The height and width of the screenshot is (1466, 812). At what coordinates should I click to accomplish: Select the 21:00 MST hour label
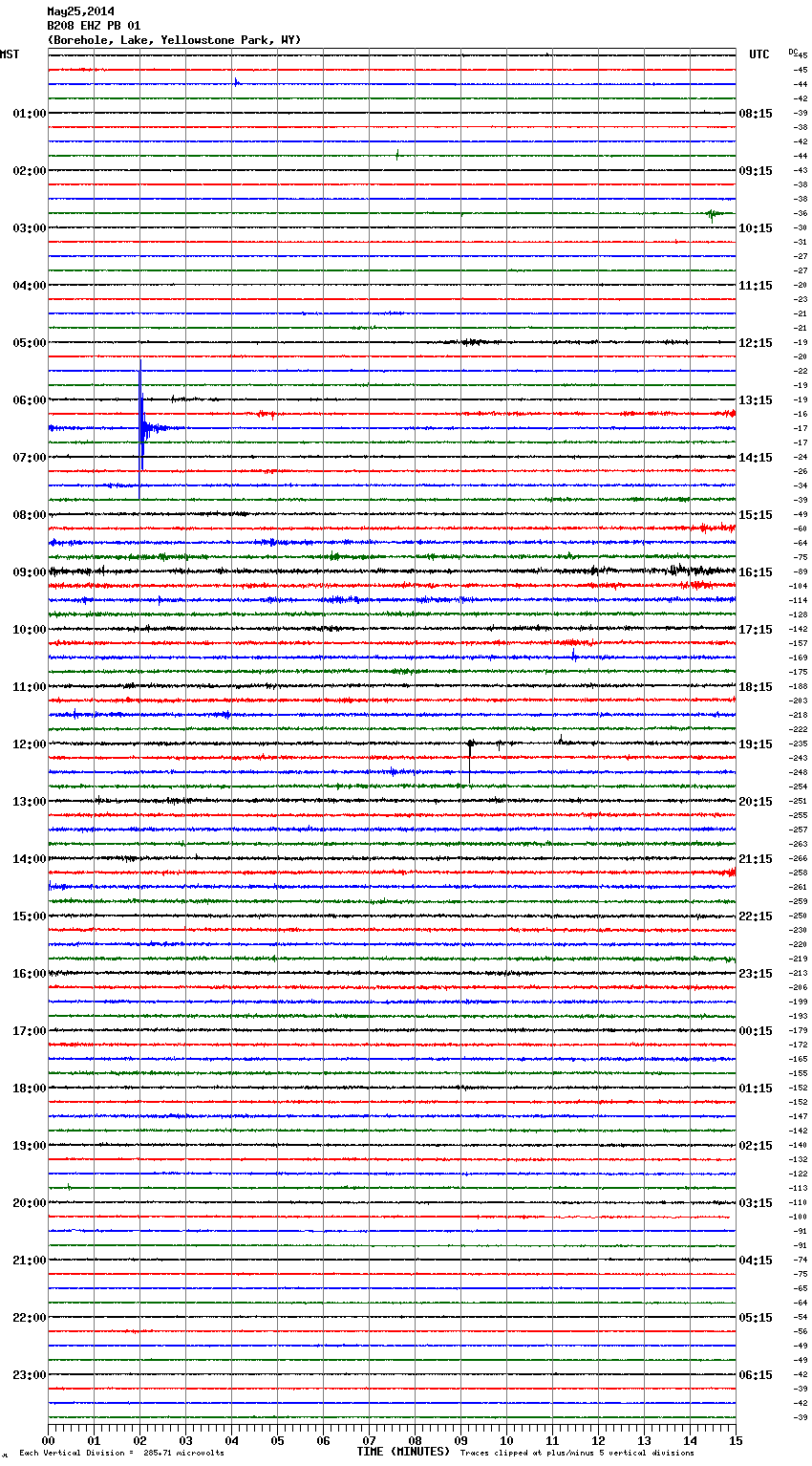coord(30,1261)
